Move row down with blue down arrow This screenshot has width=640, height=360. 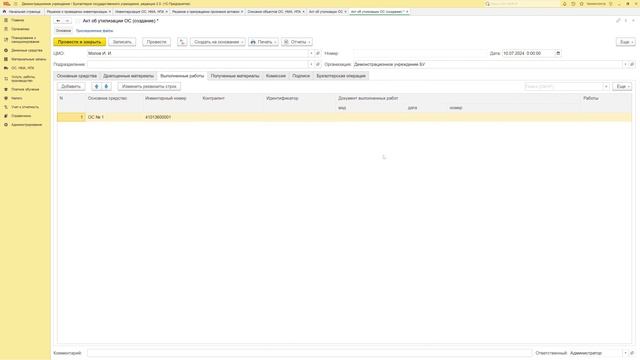coord(106,87)
